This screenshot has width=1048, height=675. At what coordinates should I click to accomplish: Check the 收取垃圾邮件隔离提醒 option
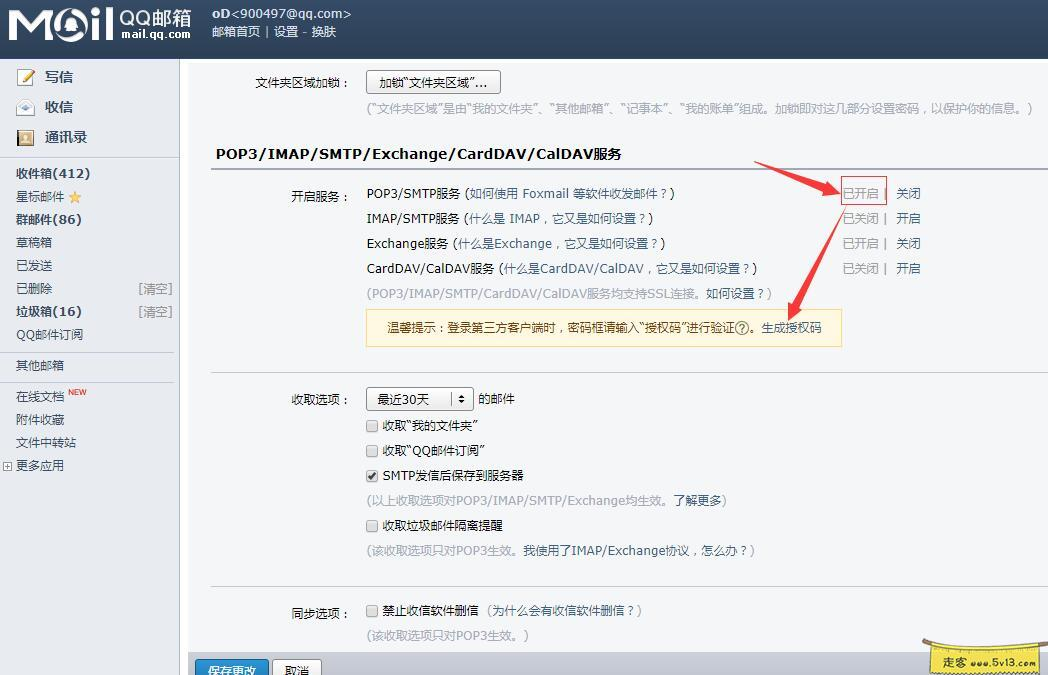point(371,525)
